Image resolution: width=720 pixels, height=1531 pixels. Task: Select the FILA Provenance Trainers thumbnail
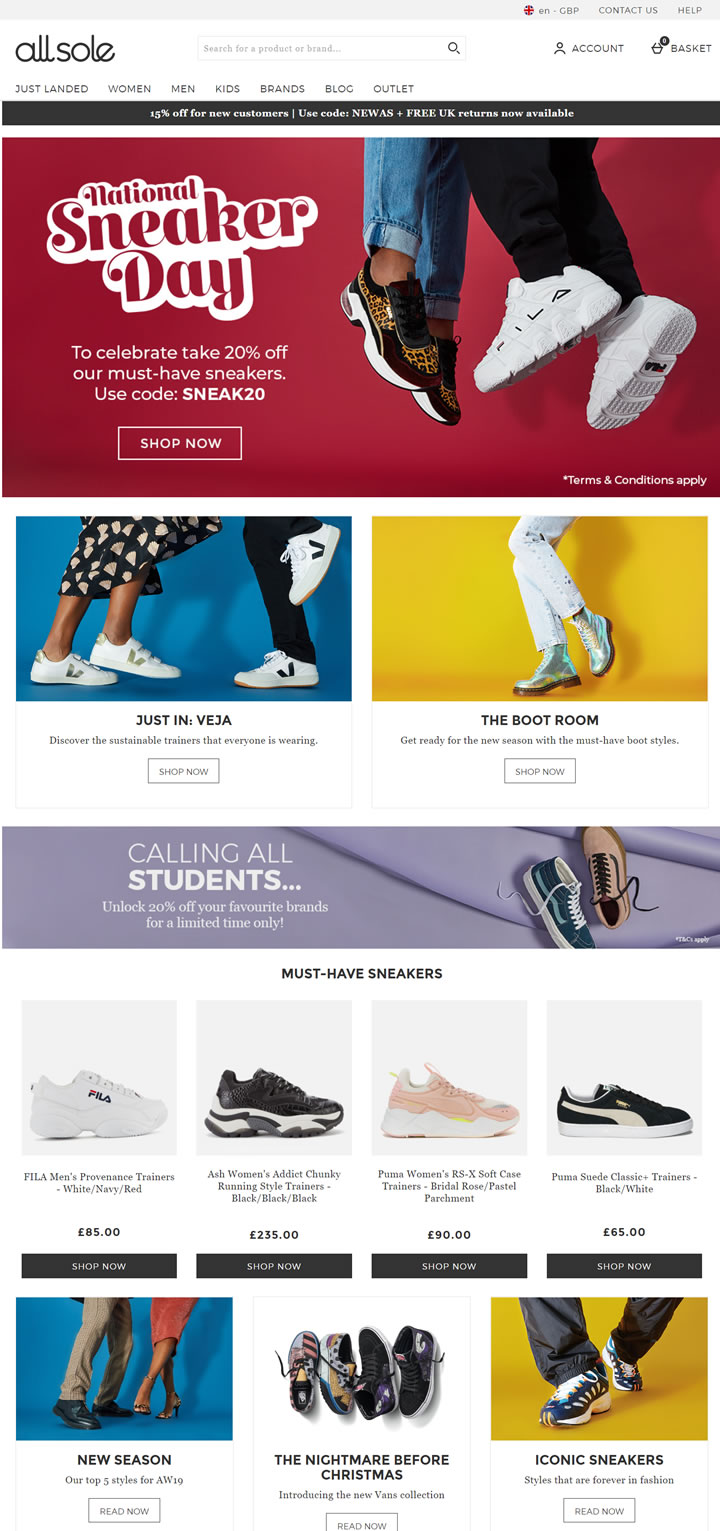click(99, 1078)
